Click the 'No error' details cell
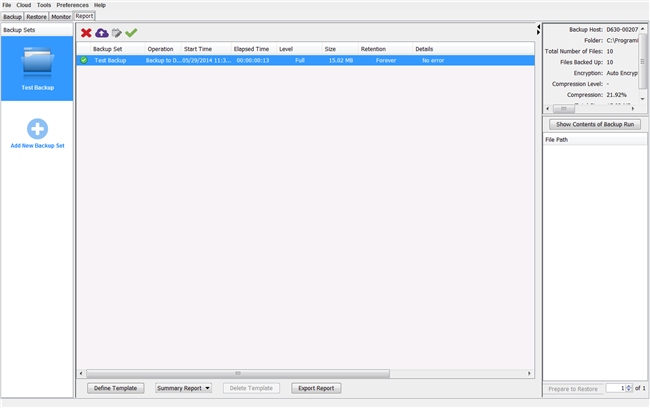Image resolution: width=650 pixels, height=408 pixels. pyautogui.click(x=433, y=60)
